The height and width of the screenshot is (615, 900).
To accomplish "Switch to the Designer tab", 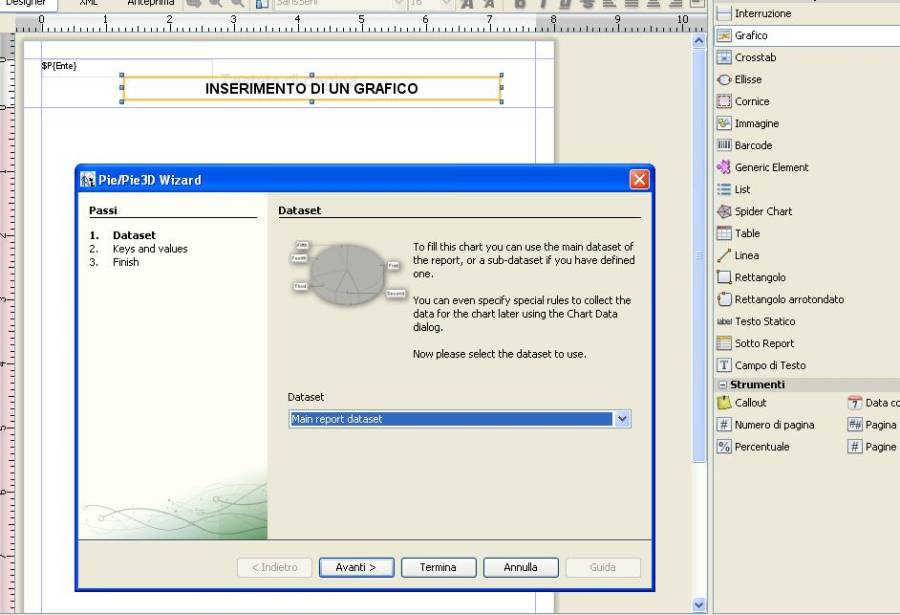I will click(27, 3).
